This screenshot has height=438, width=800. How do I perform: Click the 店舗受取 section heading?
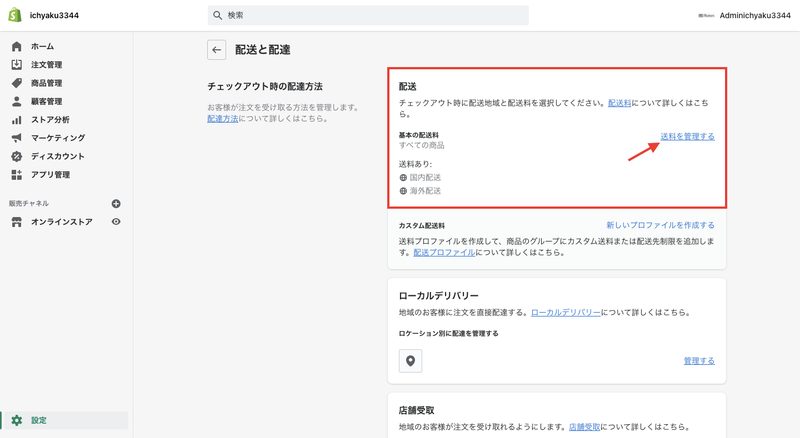point(416,410)
